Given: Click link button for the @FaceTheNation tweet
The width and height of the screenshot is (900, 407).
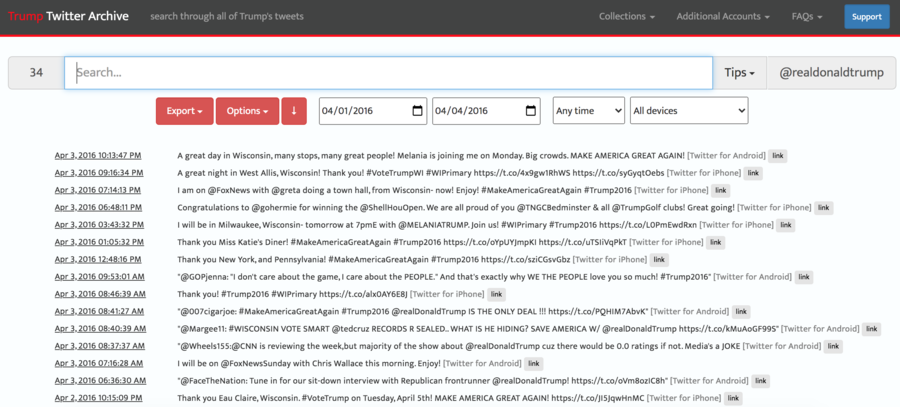Looking at the screenshot, I should click(x=761, y=381).
